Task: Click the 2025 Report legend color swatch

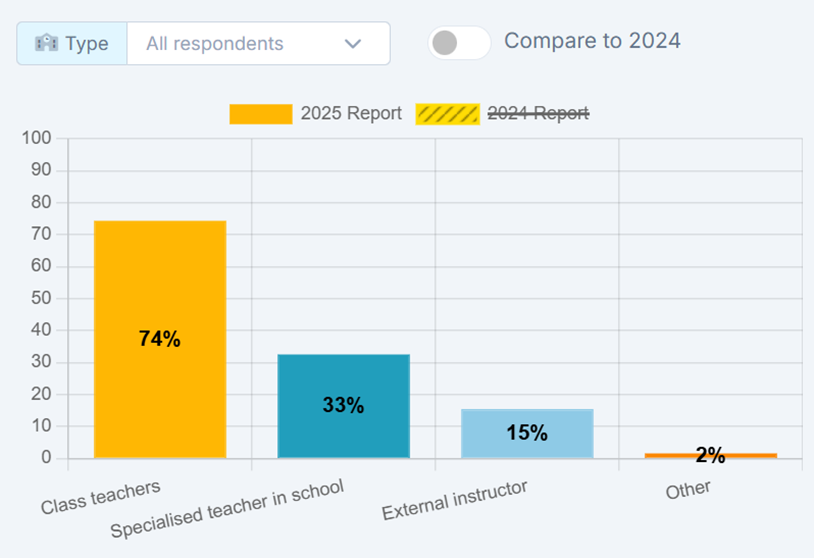Action: (260, 114)
